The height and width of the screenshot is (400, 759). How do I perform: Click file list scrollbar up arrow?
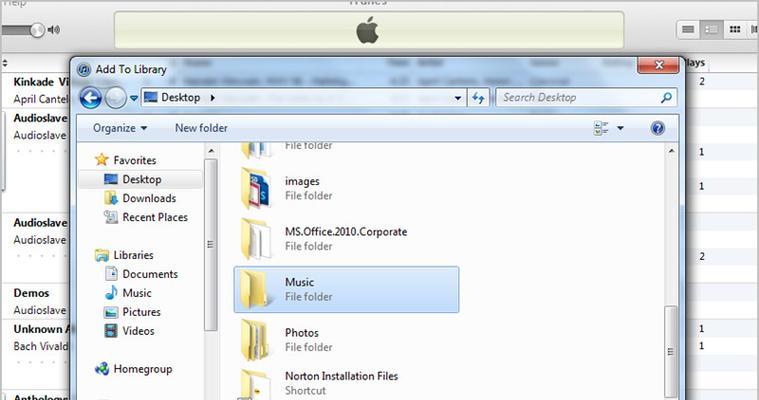pos(671,152)
